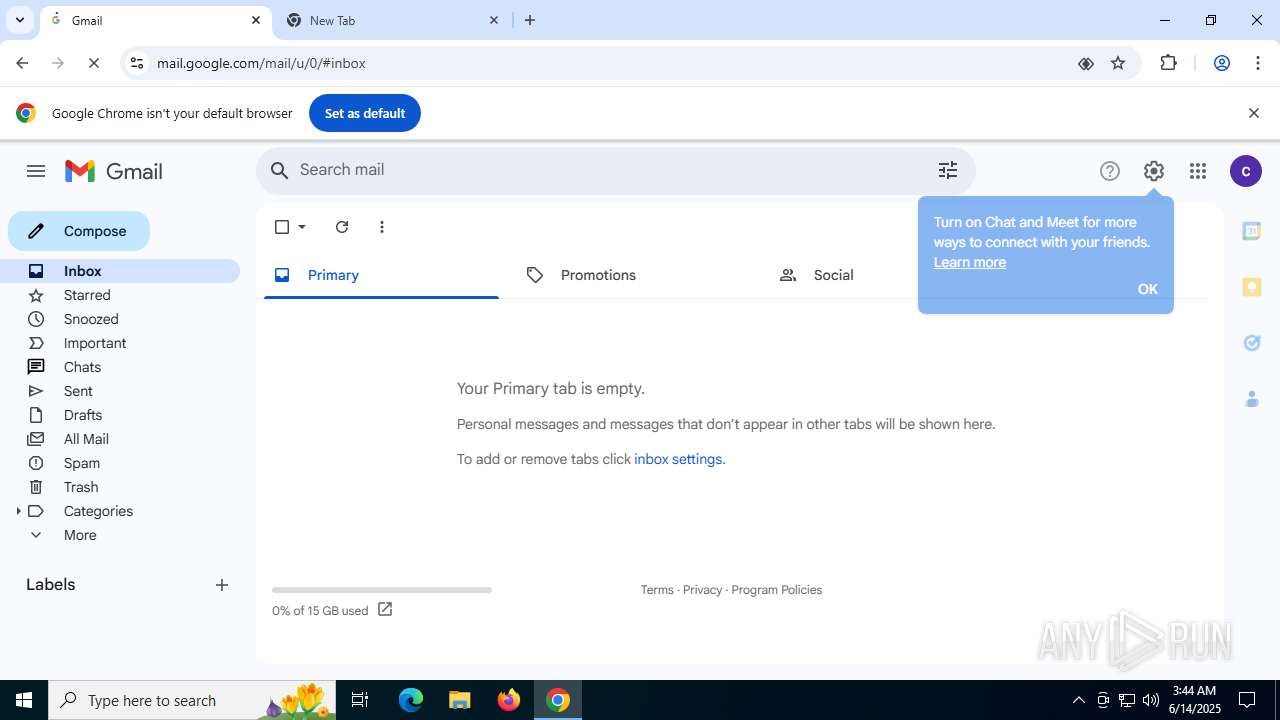Click the Gmail logo
This screenshot has width=1280, height=720.
[114, 171]
